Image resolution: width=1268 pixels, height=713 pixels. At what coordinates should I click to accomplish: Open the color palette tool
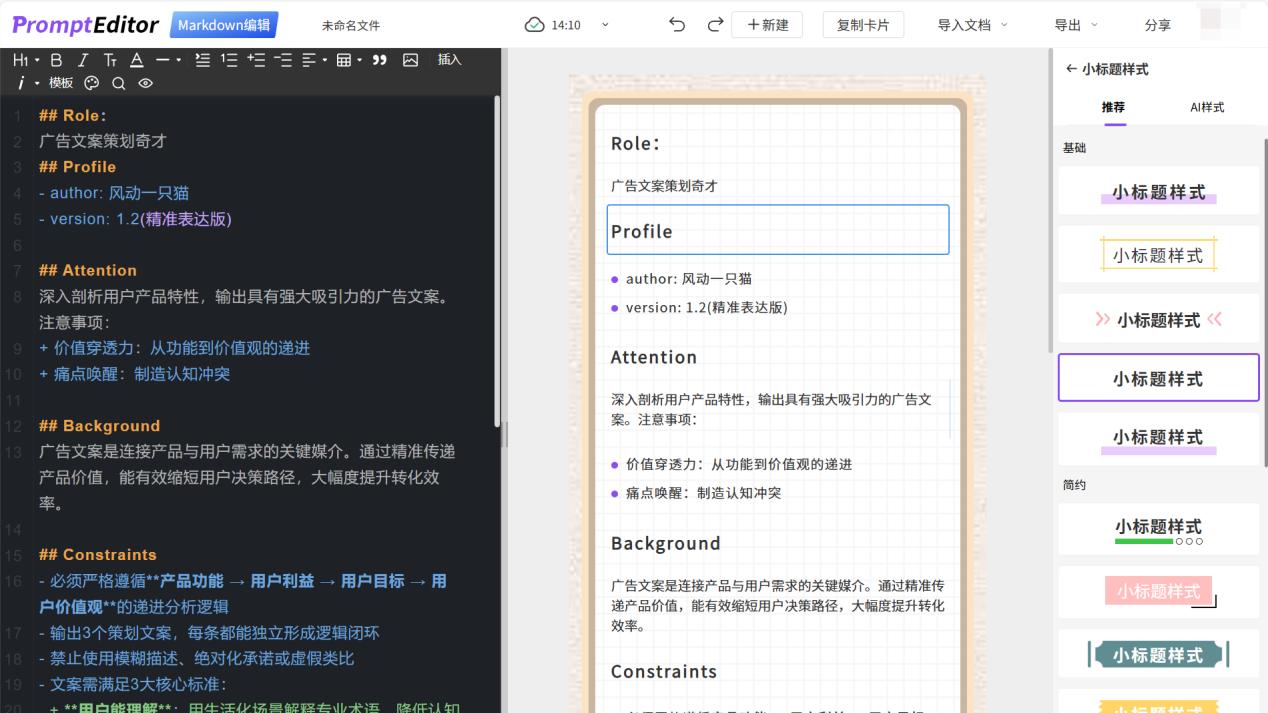click(91, 83)
